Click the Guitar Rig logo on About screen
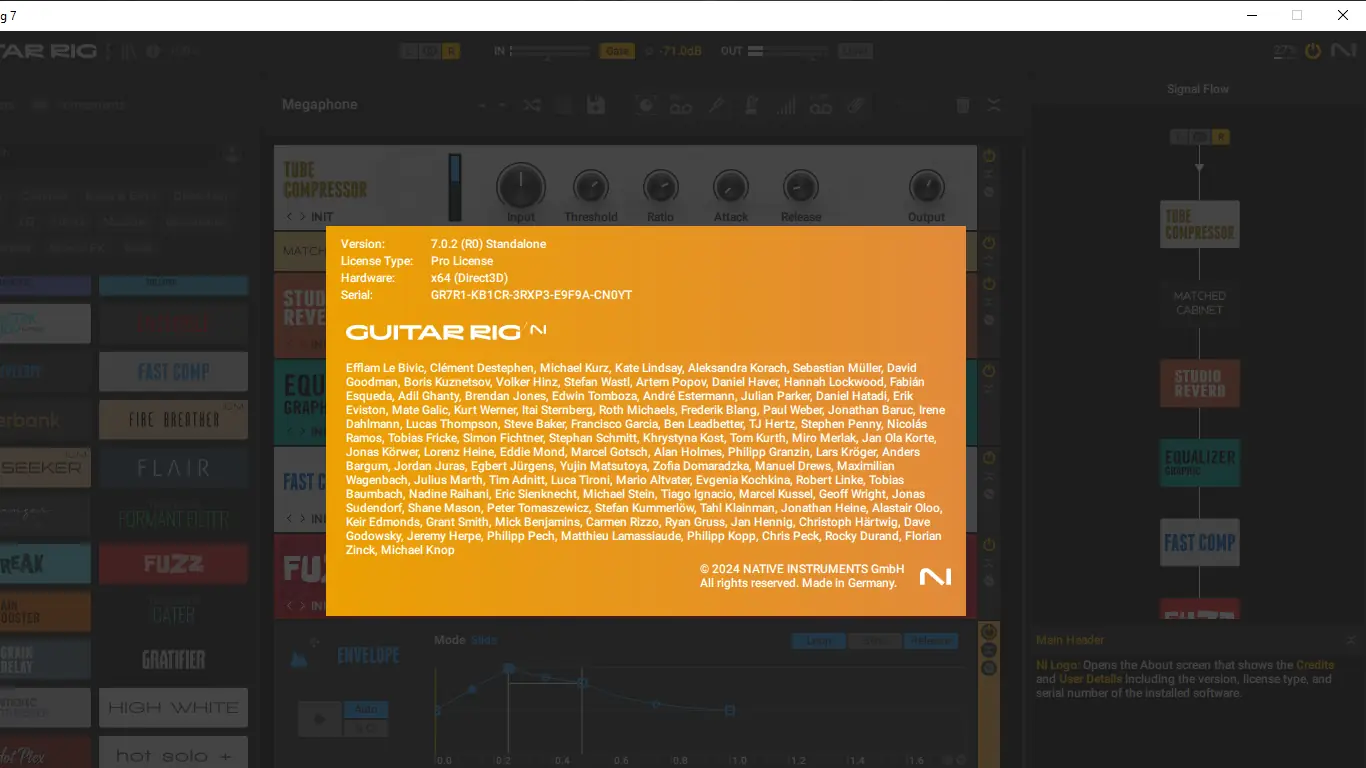Screen dimensions: 1366x768 [446, 331]
